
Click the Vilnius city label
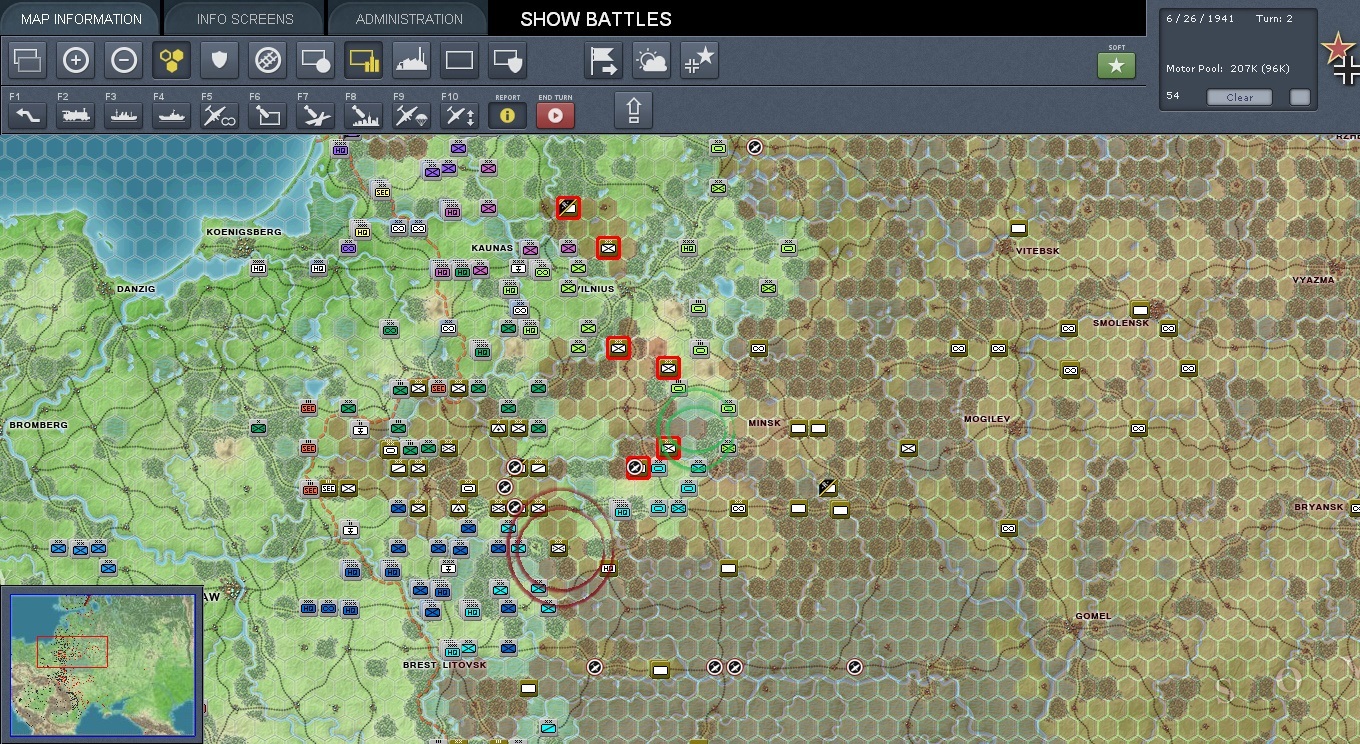[595, 289]
